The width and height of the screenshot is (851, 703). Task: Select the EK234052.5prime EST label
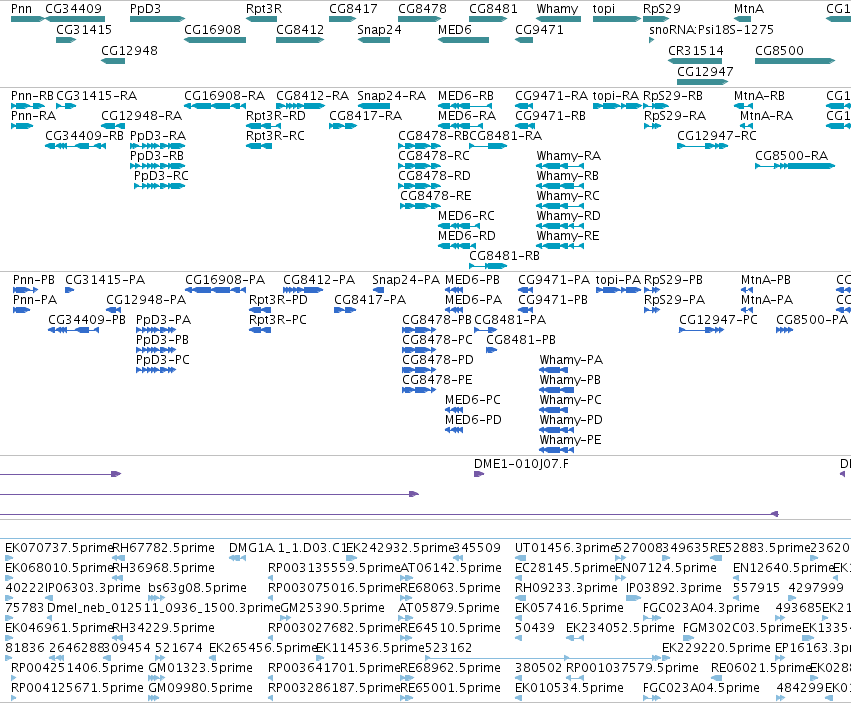pos(620,628)
